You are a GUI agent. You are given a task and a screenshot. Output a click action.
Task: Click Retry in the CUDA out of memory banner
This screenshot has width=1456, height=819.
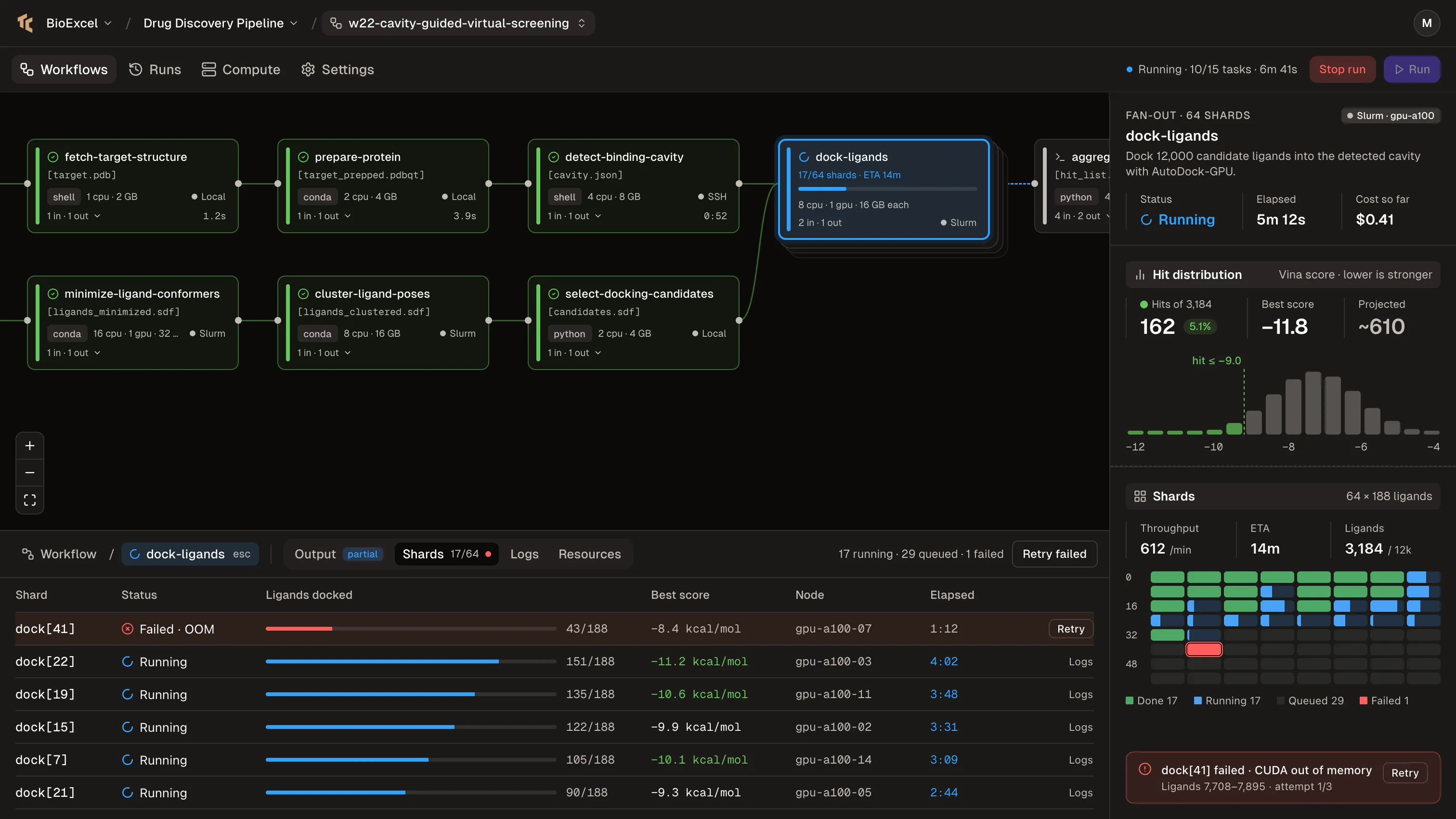pyautogui.click(x=1404, y=773)
